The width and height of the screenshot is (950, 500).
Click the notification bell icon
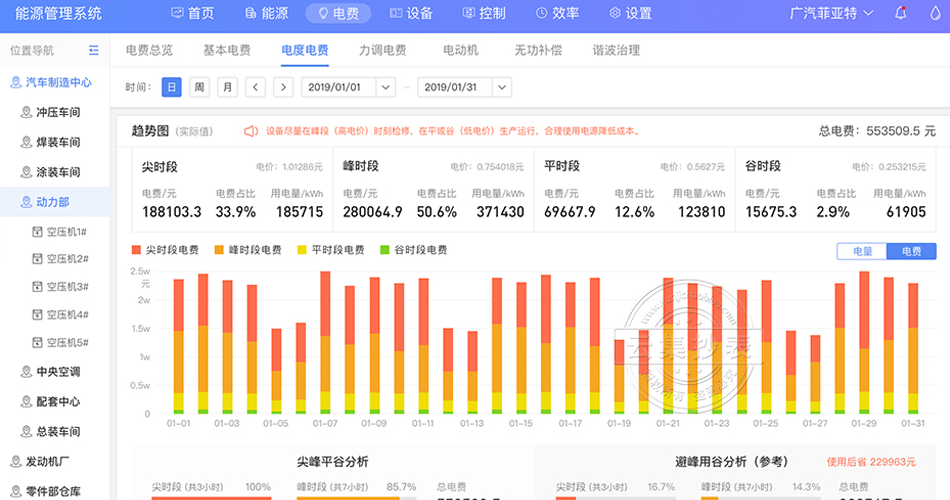(901, 13)
